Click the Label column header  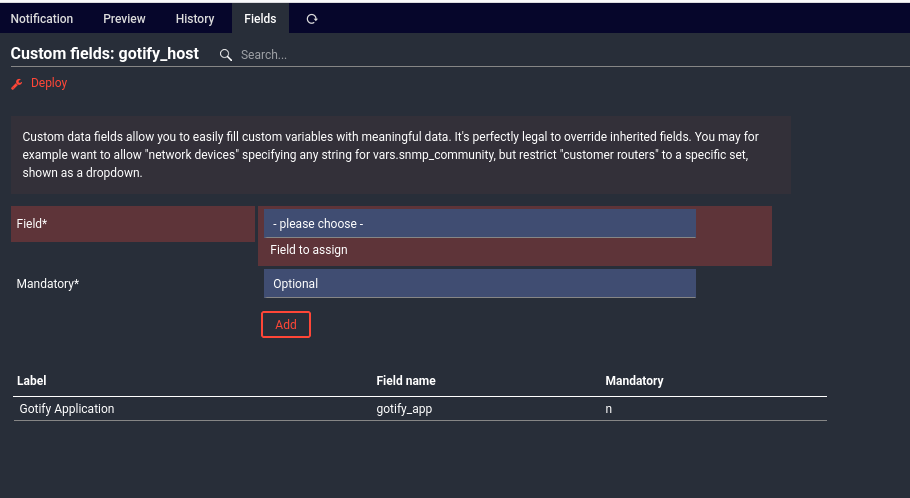click(x=32, y=381)
